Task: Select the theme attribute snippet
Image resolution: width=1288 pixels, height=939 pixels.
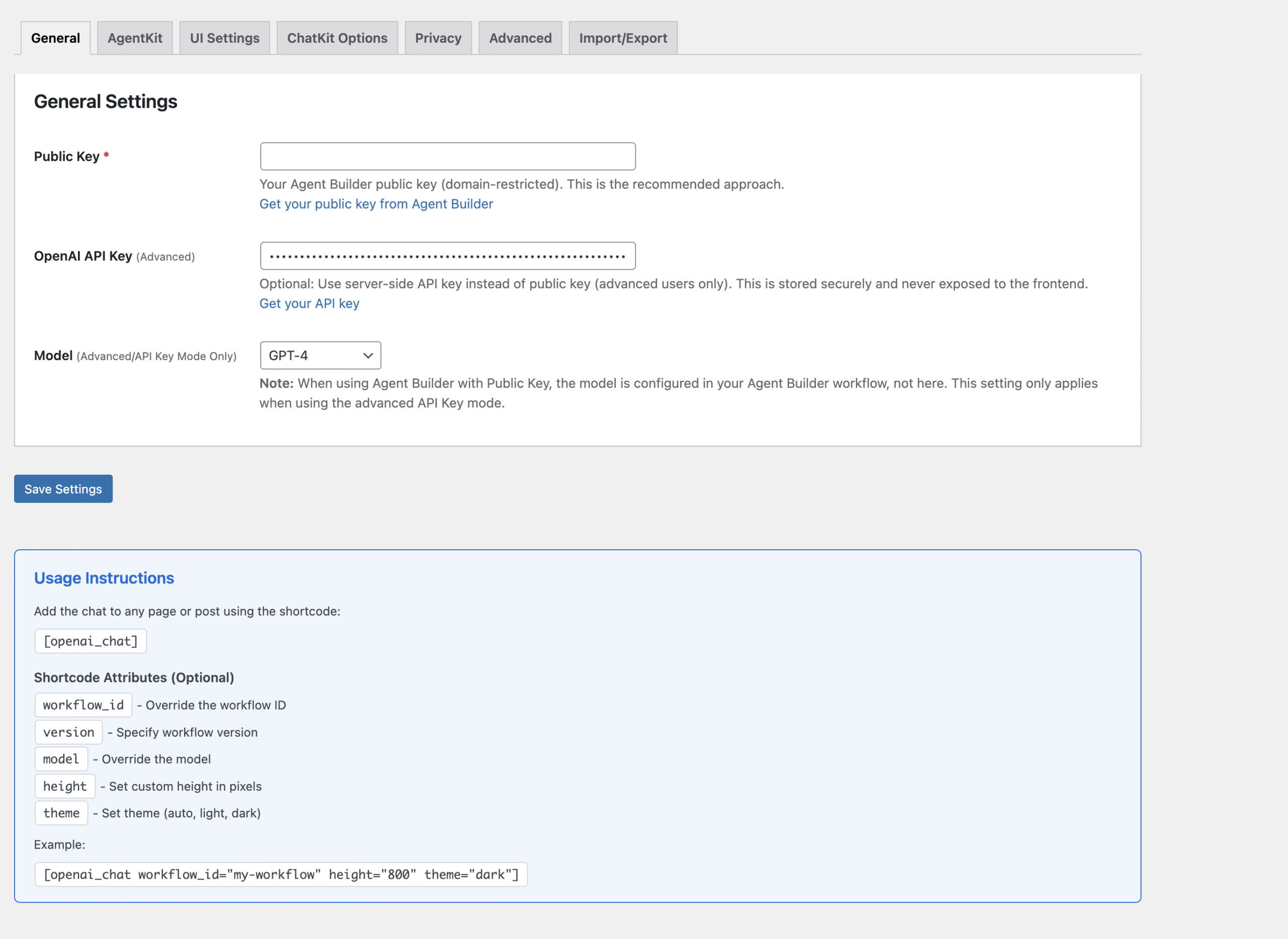Action: [x=61, y=813]
